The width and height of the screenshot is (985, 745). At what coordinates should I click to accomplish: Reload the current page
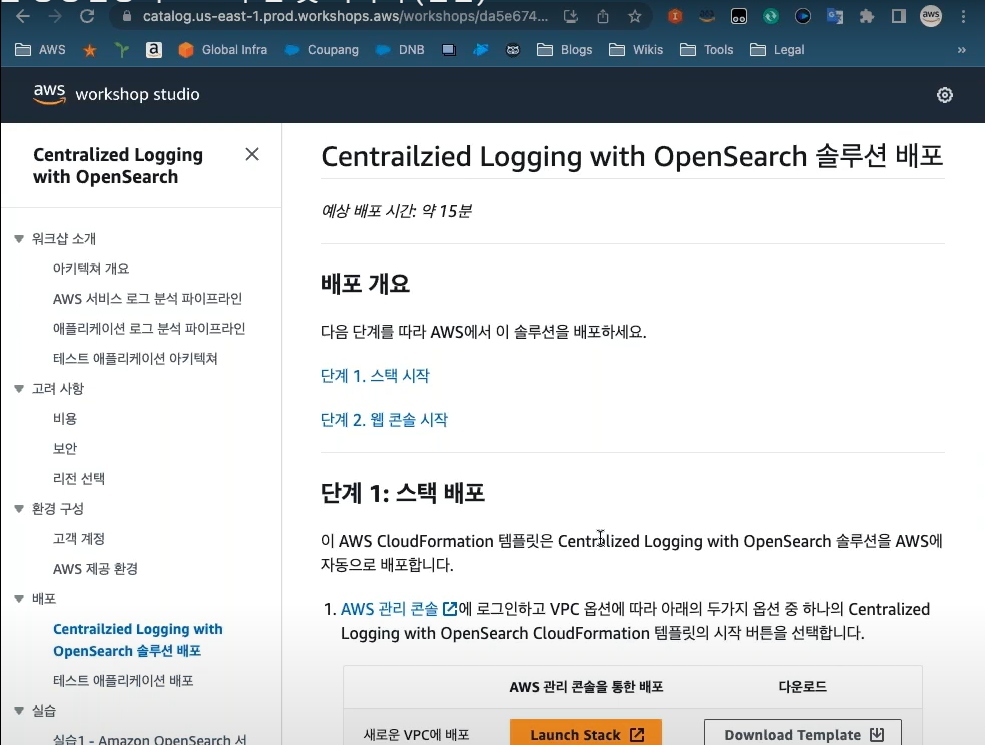coord(87,16)
